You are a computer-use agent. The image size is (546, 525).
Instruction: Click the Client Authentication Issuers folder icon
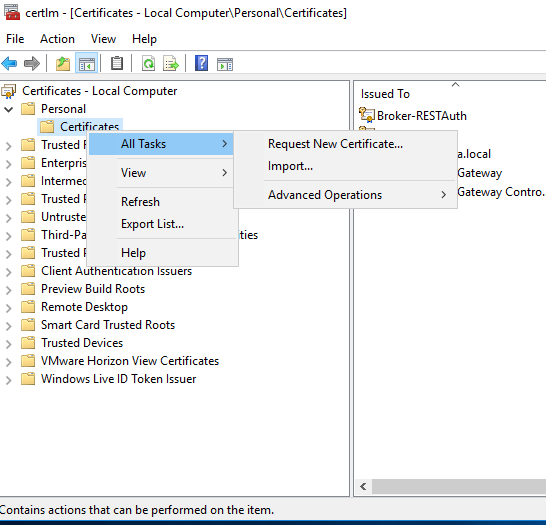coord(28,271)
